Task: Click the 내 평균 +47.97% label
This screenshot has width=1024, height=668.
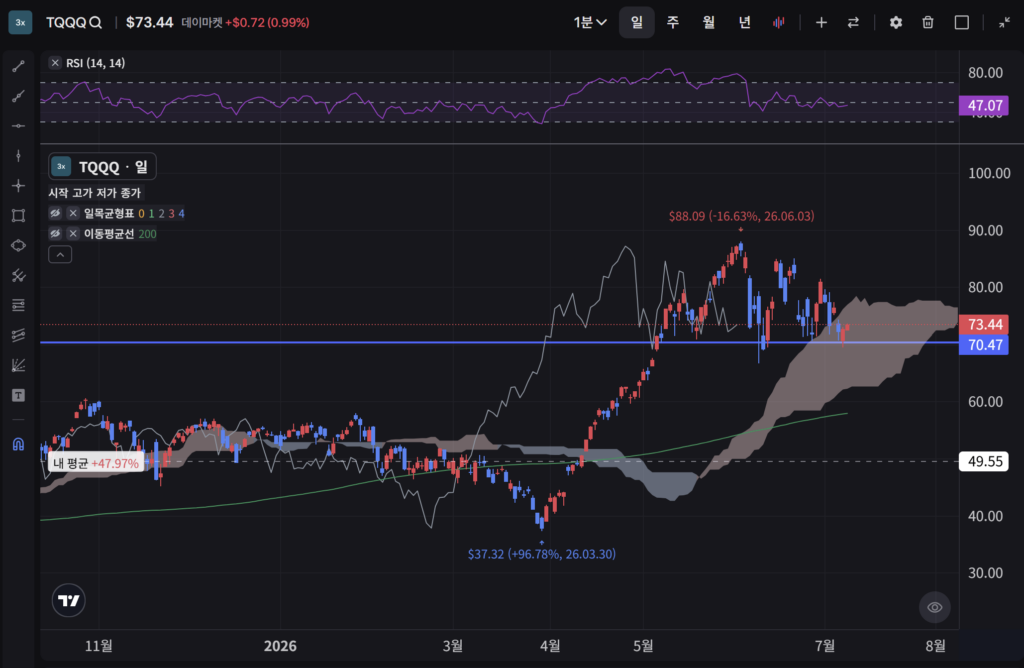Action: [96, 463]
